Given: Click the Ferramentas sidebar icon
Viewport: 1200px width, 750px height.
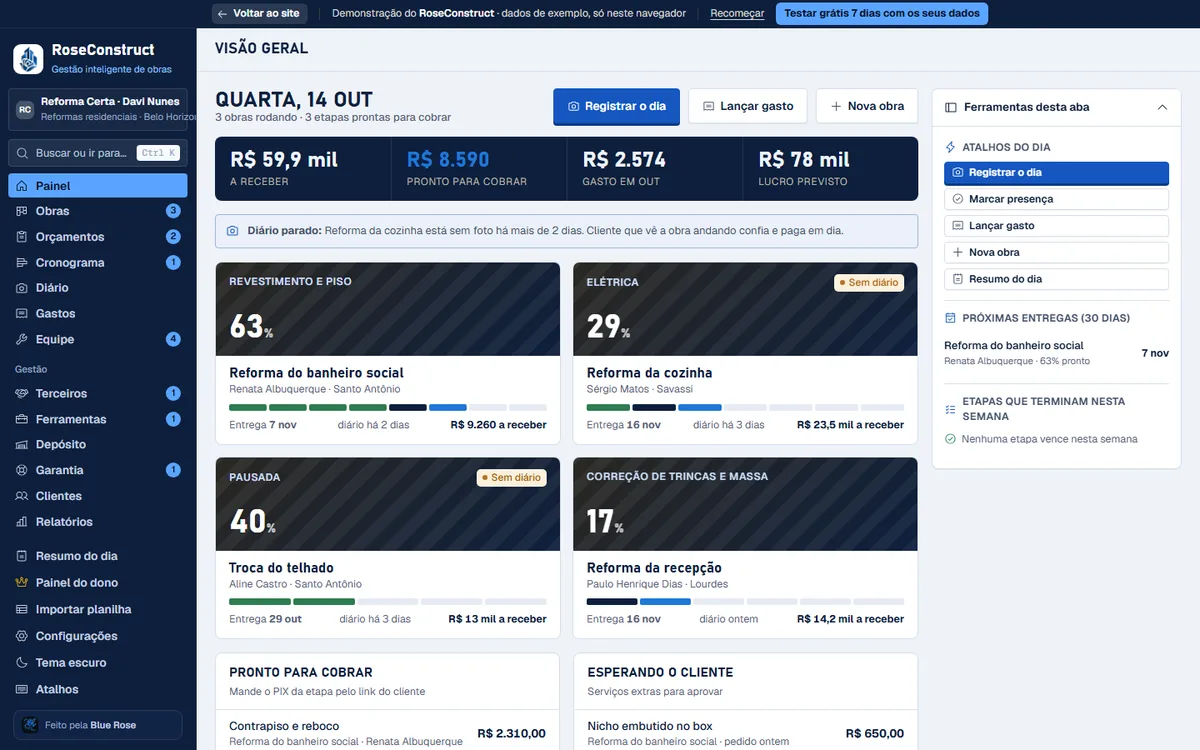Looking at the screenshot, I should [x=22, y=420].
